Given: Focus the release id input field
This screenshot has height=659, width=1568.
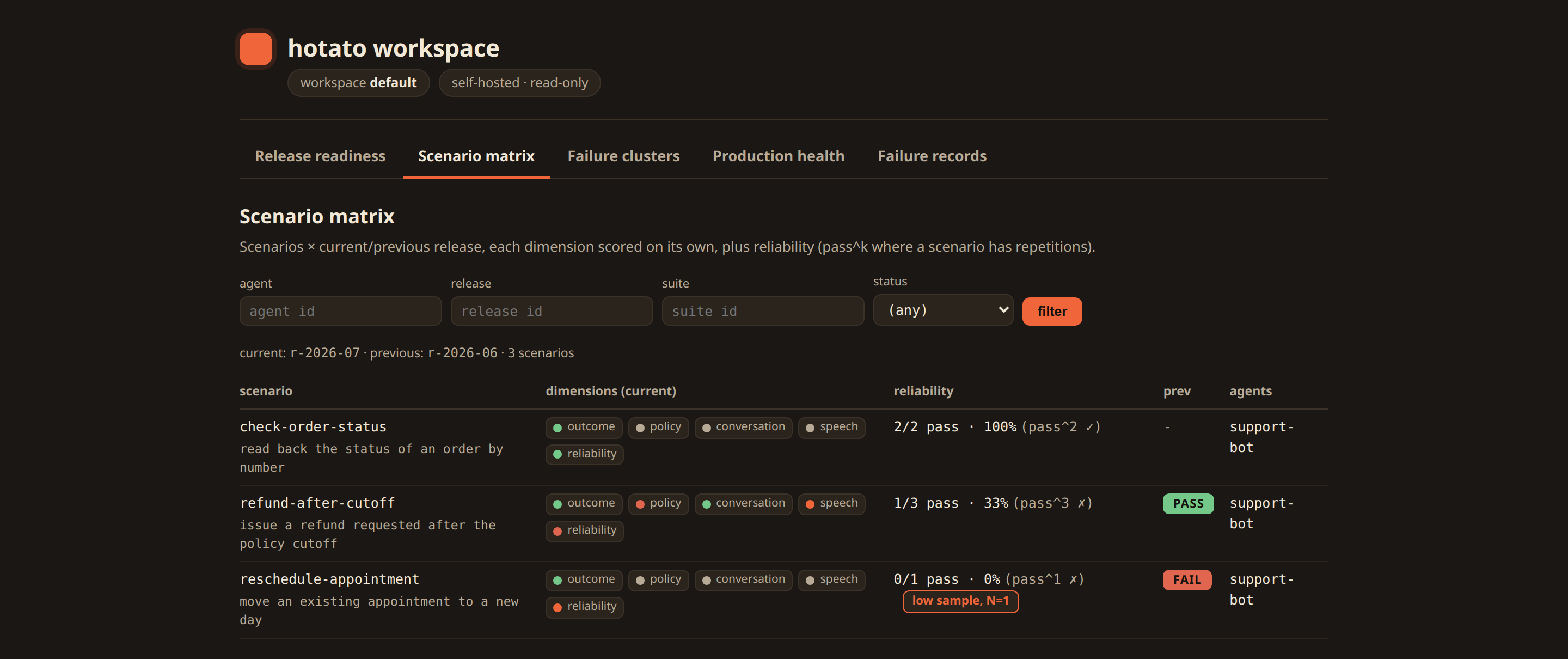Looking at the screenshot, I should click(x=552, y=310).
